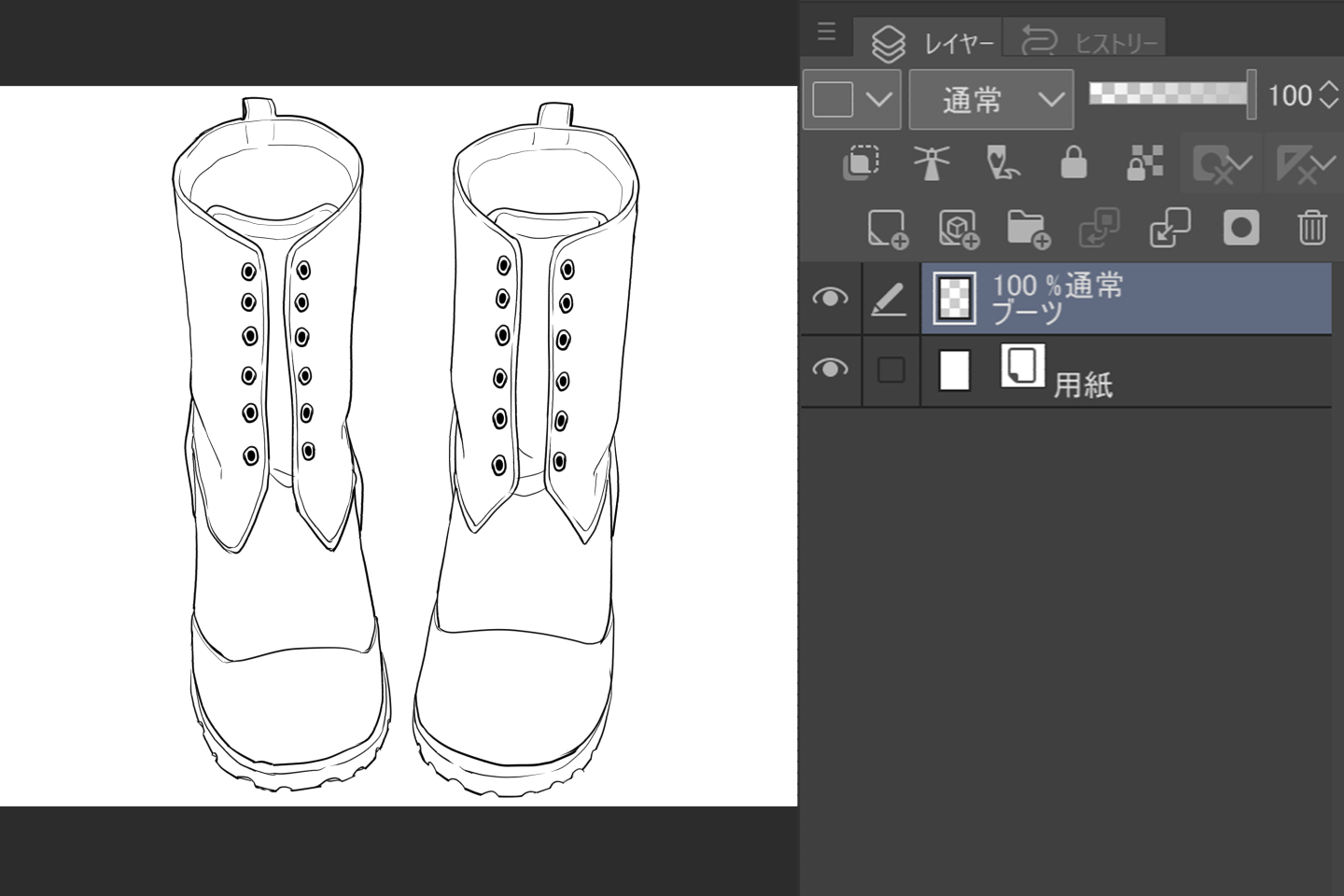Image resolution: width=1344 pixels, height=896 pixels.
Task: Tick the empty checkbox on the 用紙 layer
Action: click(891, 371)
